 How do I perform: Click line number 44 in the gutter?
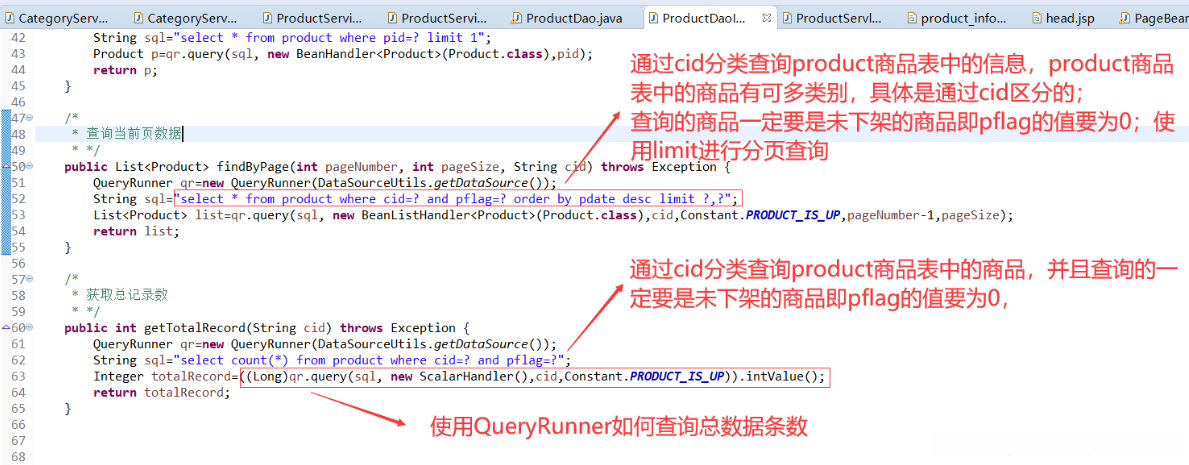pyautogui.click(x=18, y=70)
